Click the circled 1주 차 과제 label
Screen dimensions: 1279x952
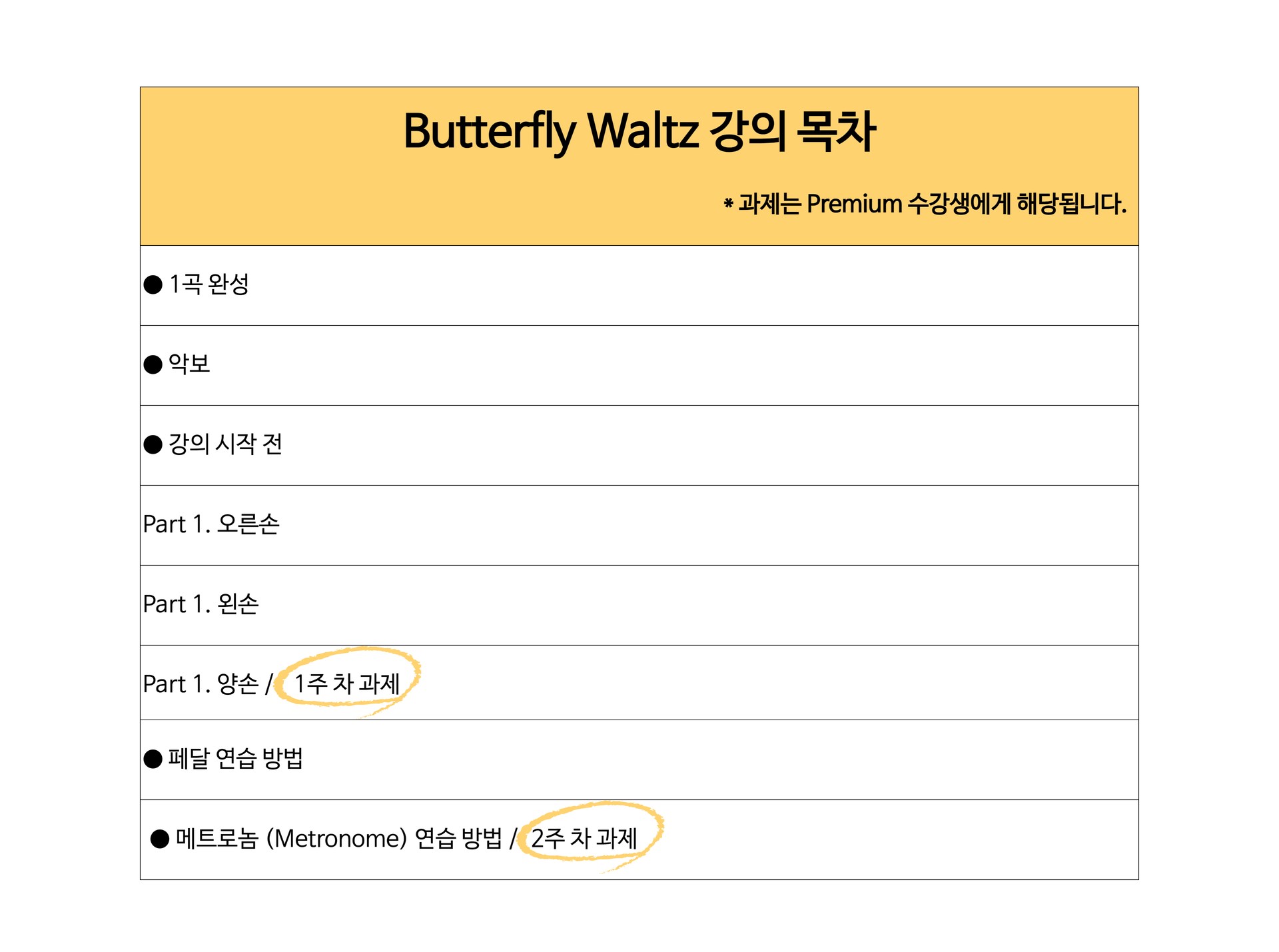pyautogui.click(x=347, y=684)
